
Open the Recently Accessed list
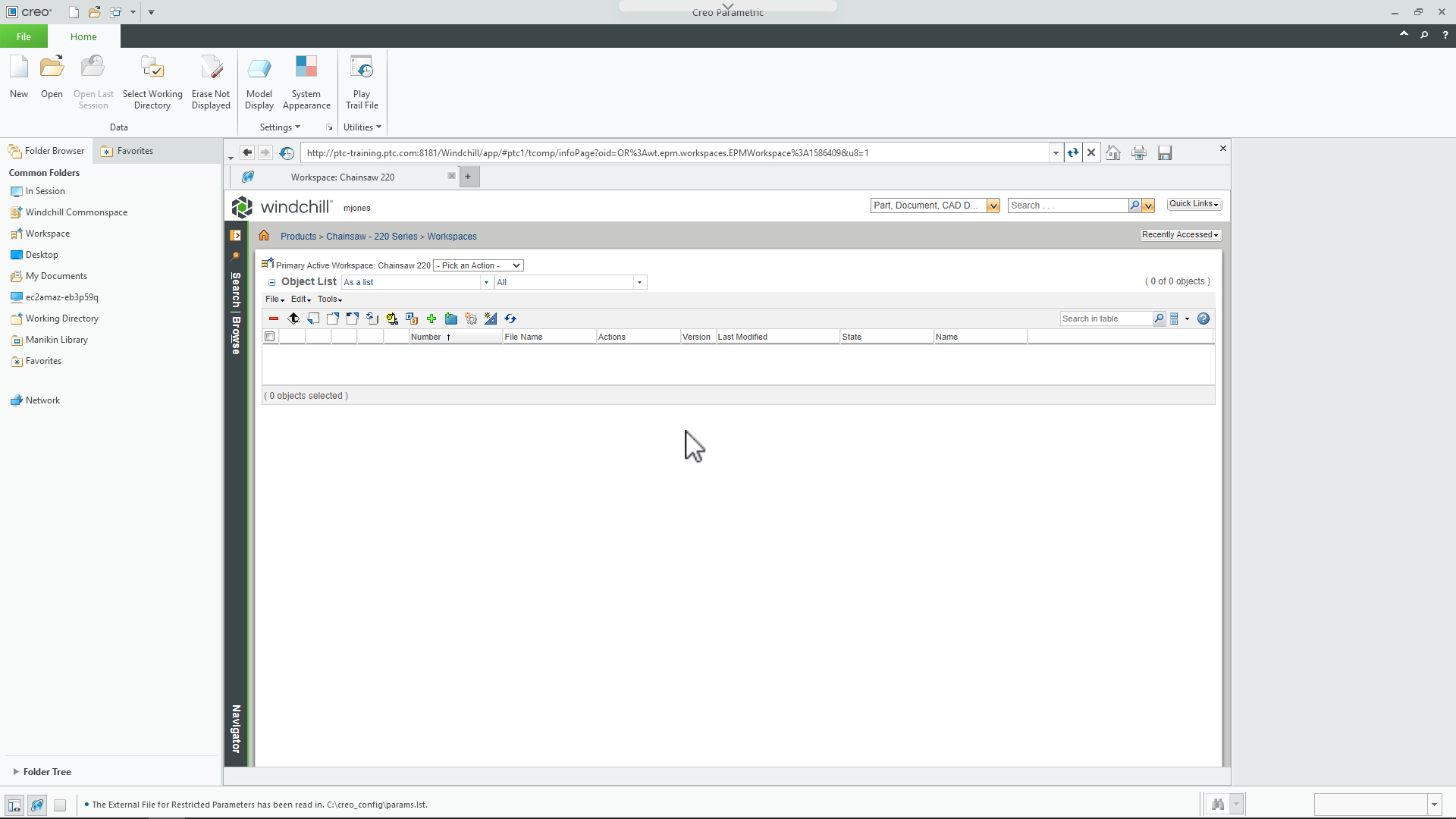tap(1180, 235)
